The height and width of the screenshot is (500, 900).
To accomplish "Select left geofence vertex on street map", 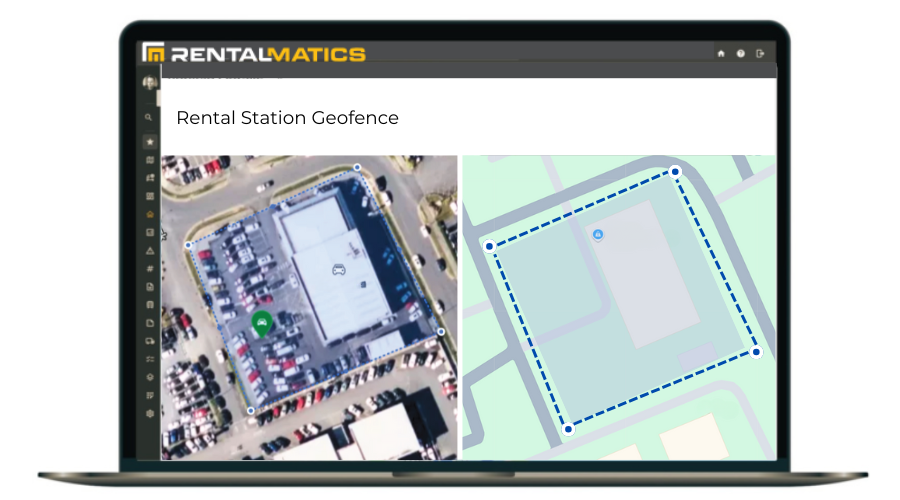I will [489, 246].
